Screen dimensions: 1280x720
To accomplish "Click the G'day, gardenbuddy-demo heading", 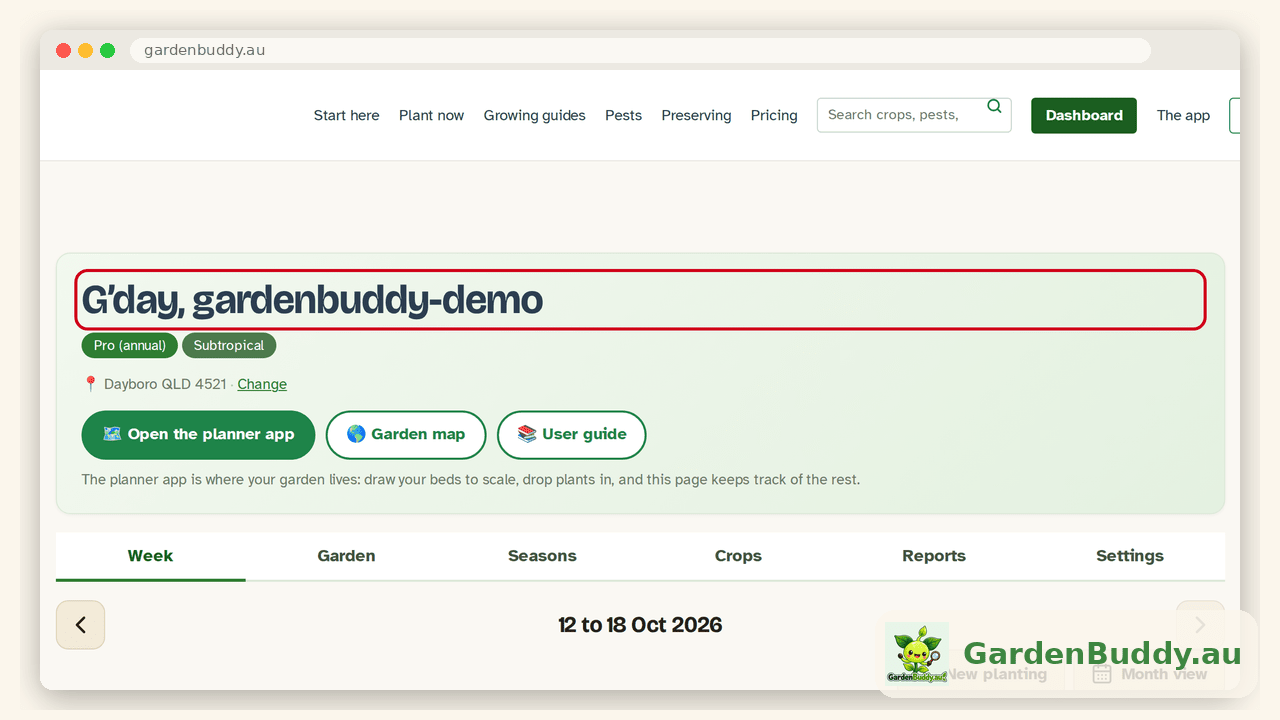I will tap(640, 300).
